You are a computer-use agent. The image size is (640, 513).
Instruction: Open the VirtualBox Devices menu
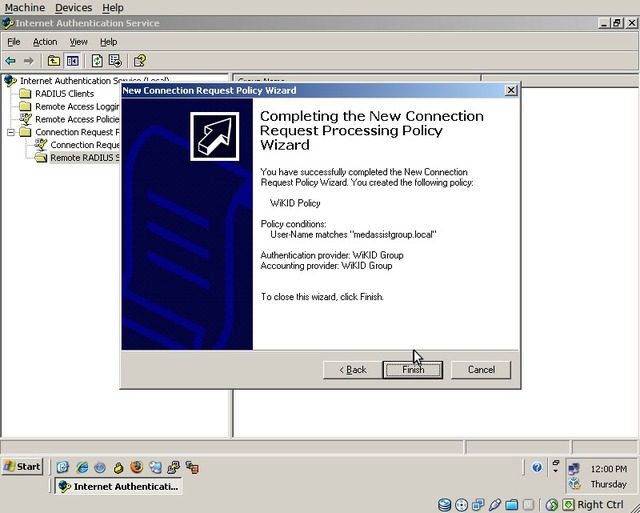tap(73, 7)
